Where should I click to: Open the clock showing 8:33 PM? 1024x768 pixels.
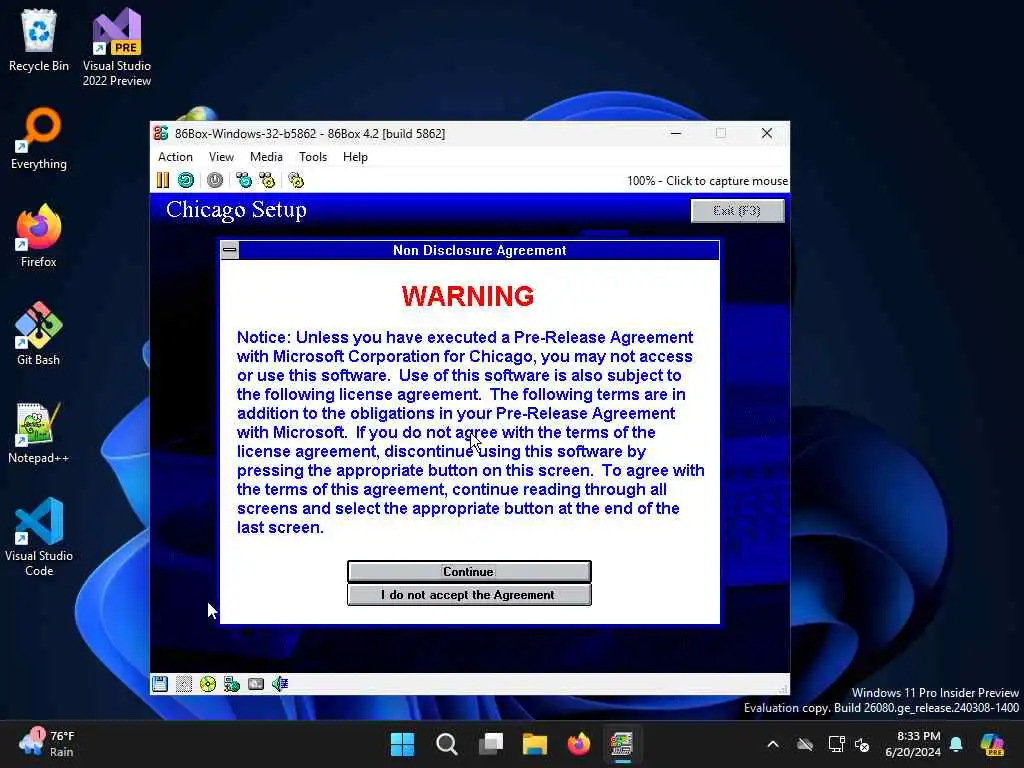click(x=913, y=744)
